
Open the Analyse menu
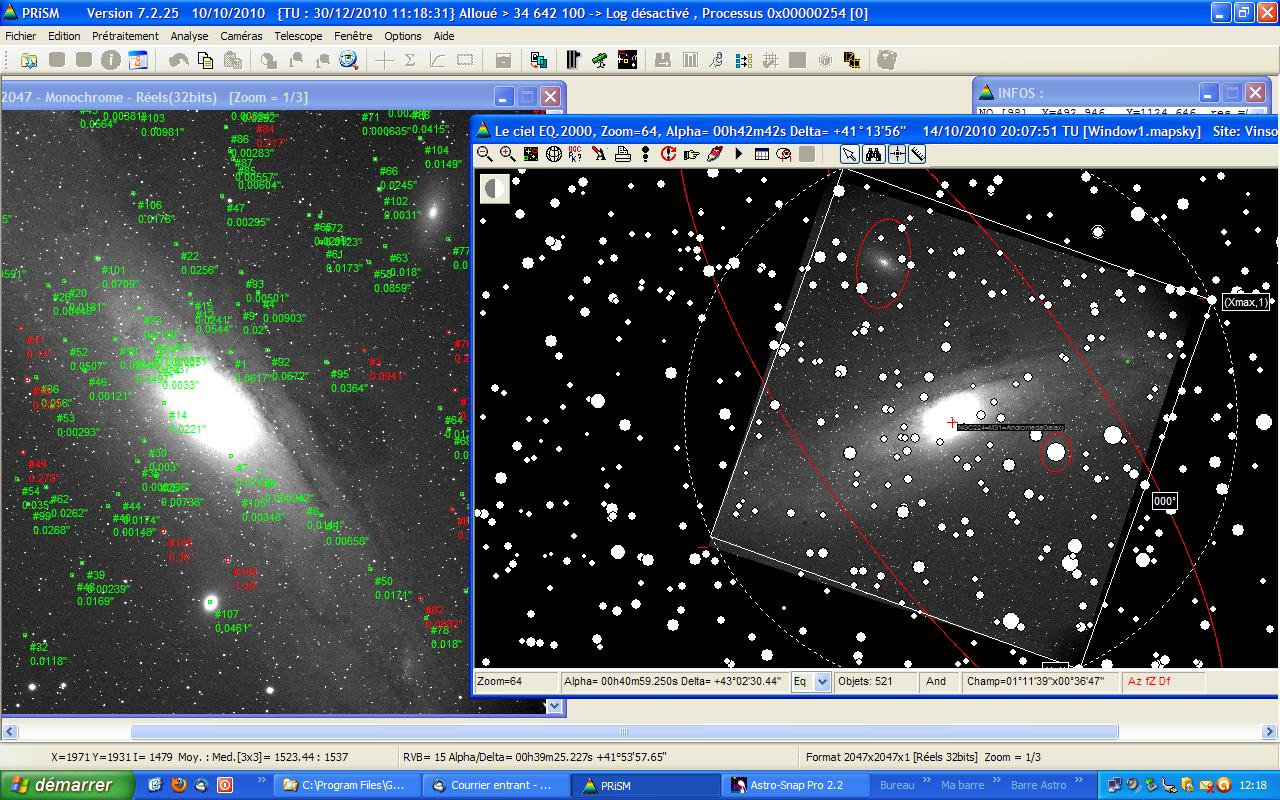(x=189, y=36)
